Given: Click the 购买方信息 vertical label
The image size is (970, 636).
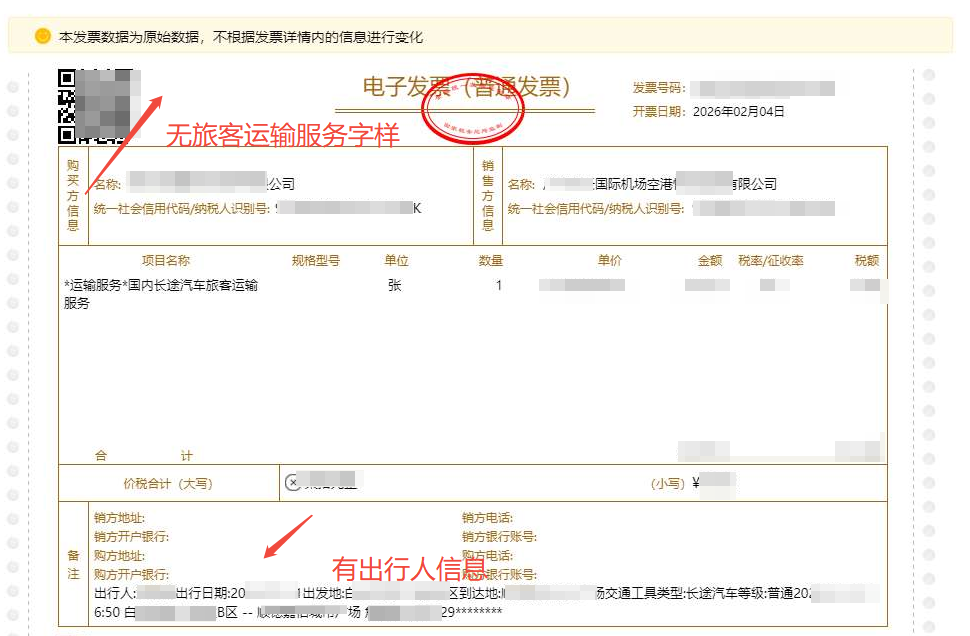Looking at the screenshot, I should click(x=73, y=195).
